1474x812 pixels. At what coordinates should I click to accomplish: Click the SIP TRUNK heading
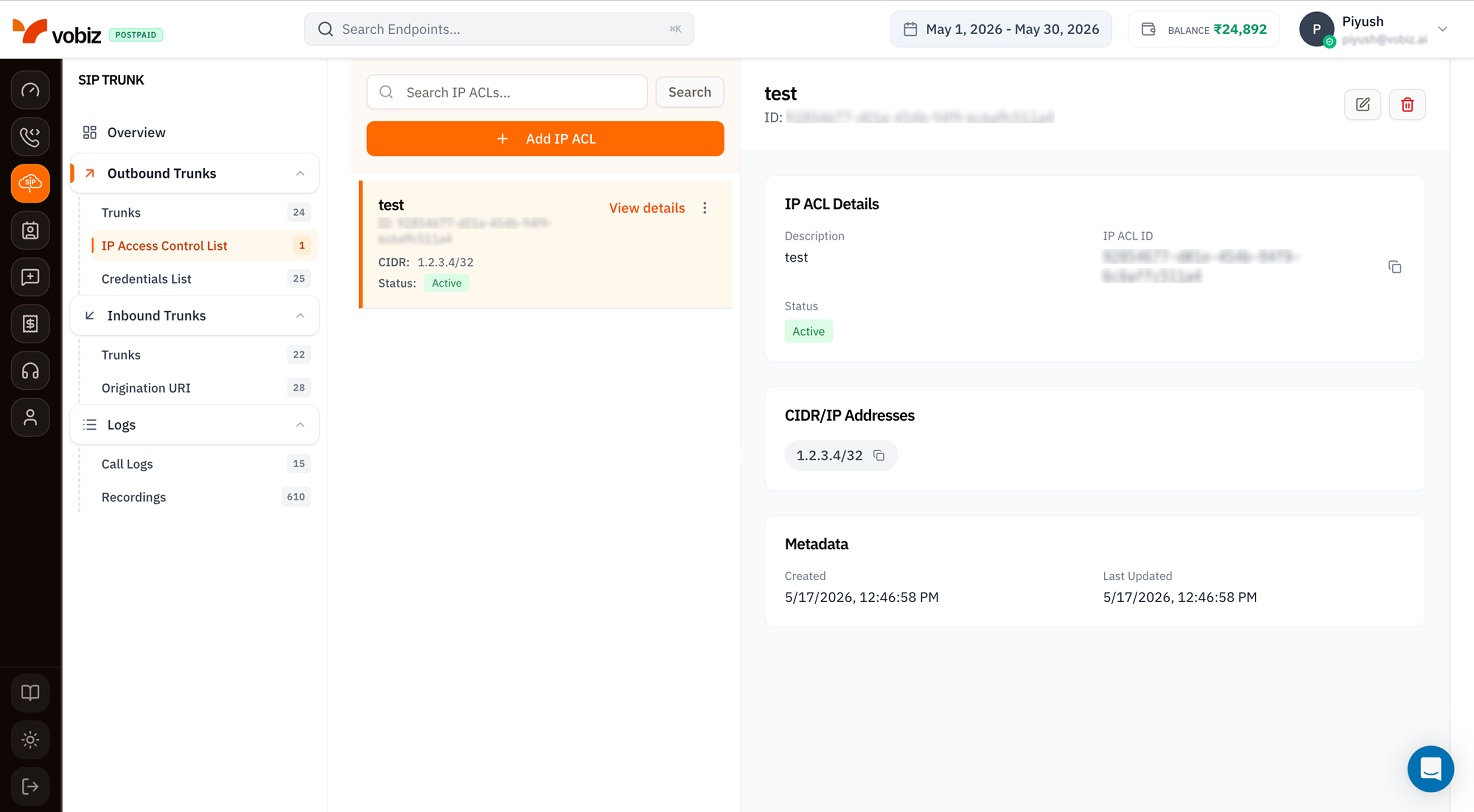tap(111, 80)
